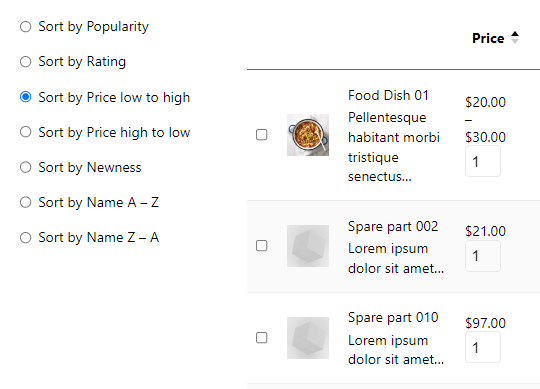This screenshot has width=540, height=389.
Task: Click the Food Dish 01 quantity field
Action: coord(483,161)
